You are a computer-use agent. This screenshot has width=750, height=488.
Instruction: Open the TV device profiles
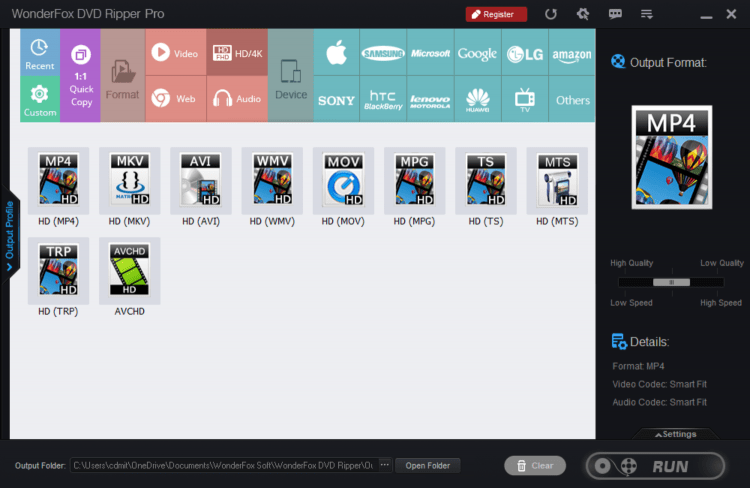[x=525, y=99]
